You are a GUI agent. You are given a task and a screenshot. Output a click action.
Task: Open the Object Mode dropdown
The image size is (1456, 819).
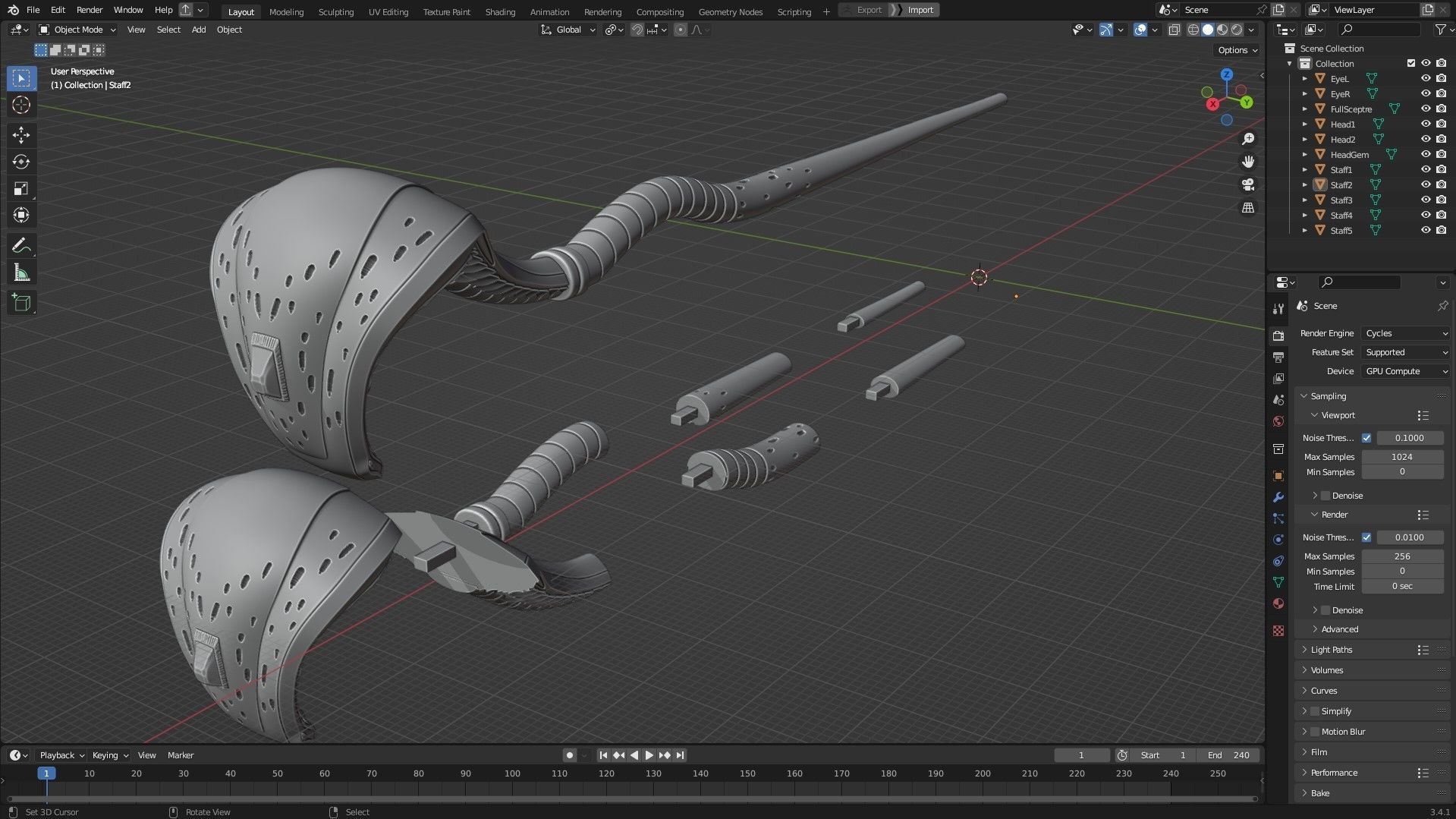click(77, 30)
